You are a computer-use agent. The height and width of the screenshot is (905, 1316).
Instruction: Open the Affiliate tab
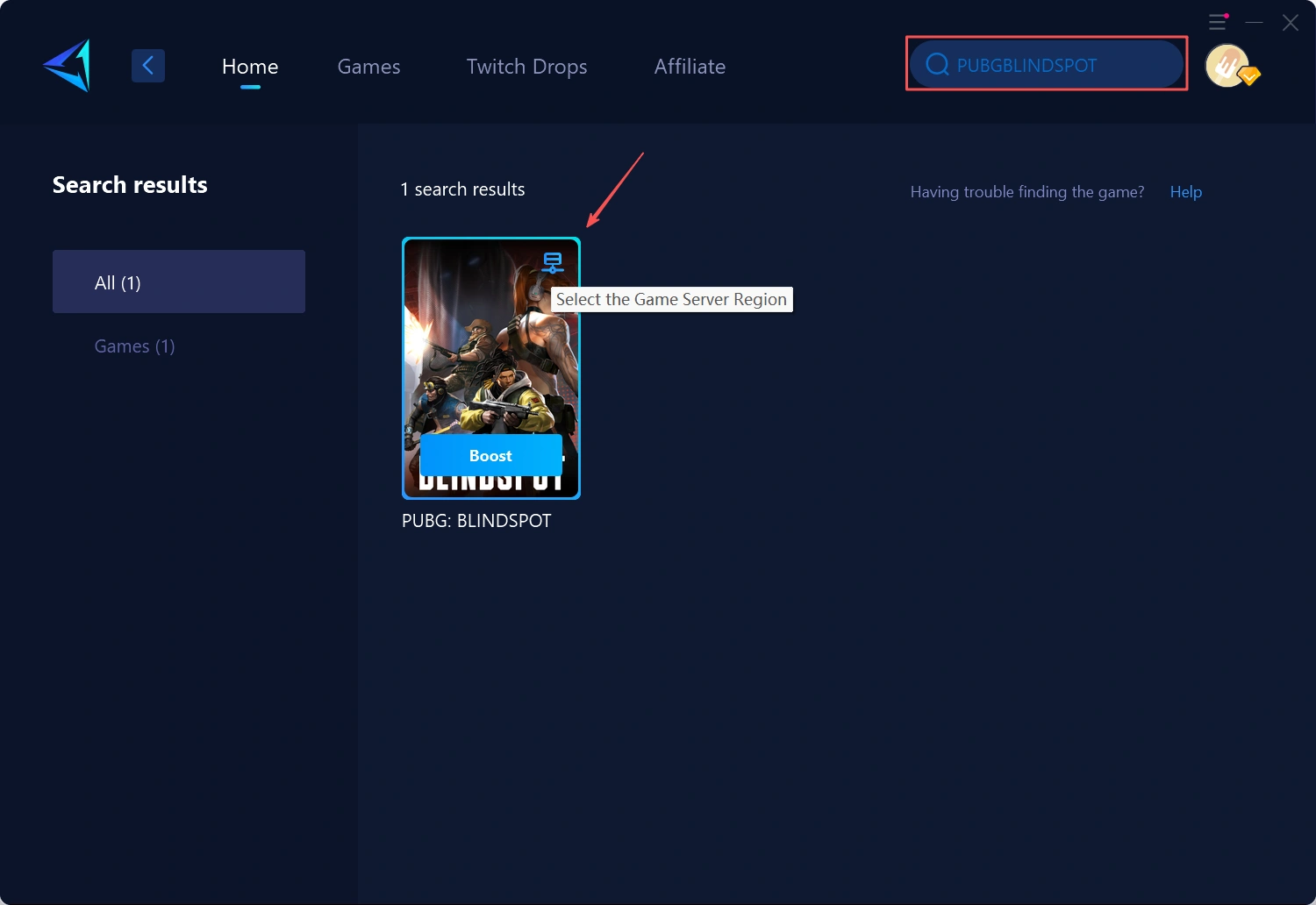[x=690, y=67]
